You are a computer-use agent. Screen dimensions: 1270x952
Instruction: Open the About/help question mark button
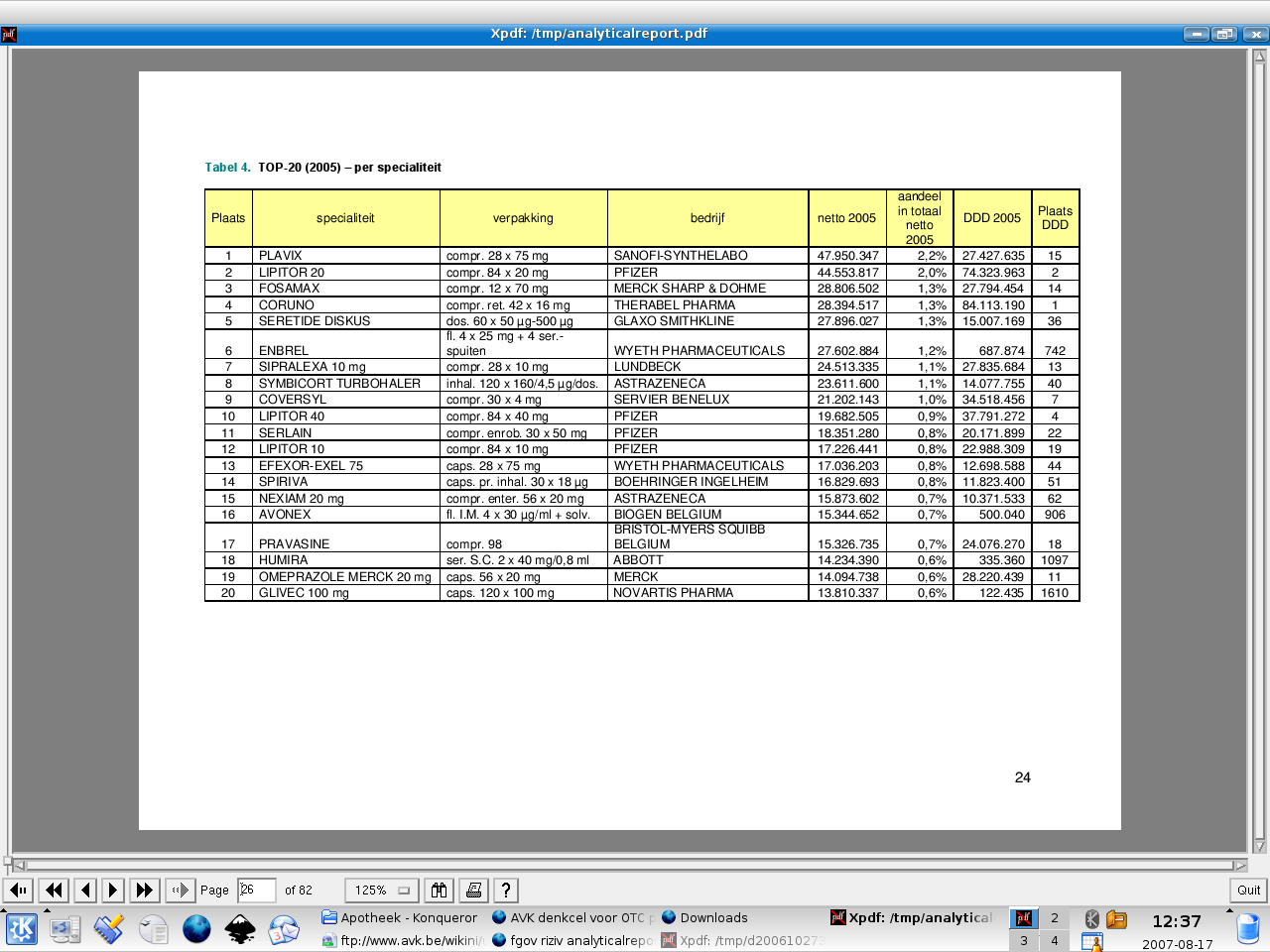(506, 891)
